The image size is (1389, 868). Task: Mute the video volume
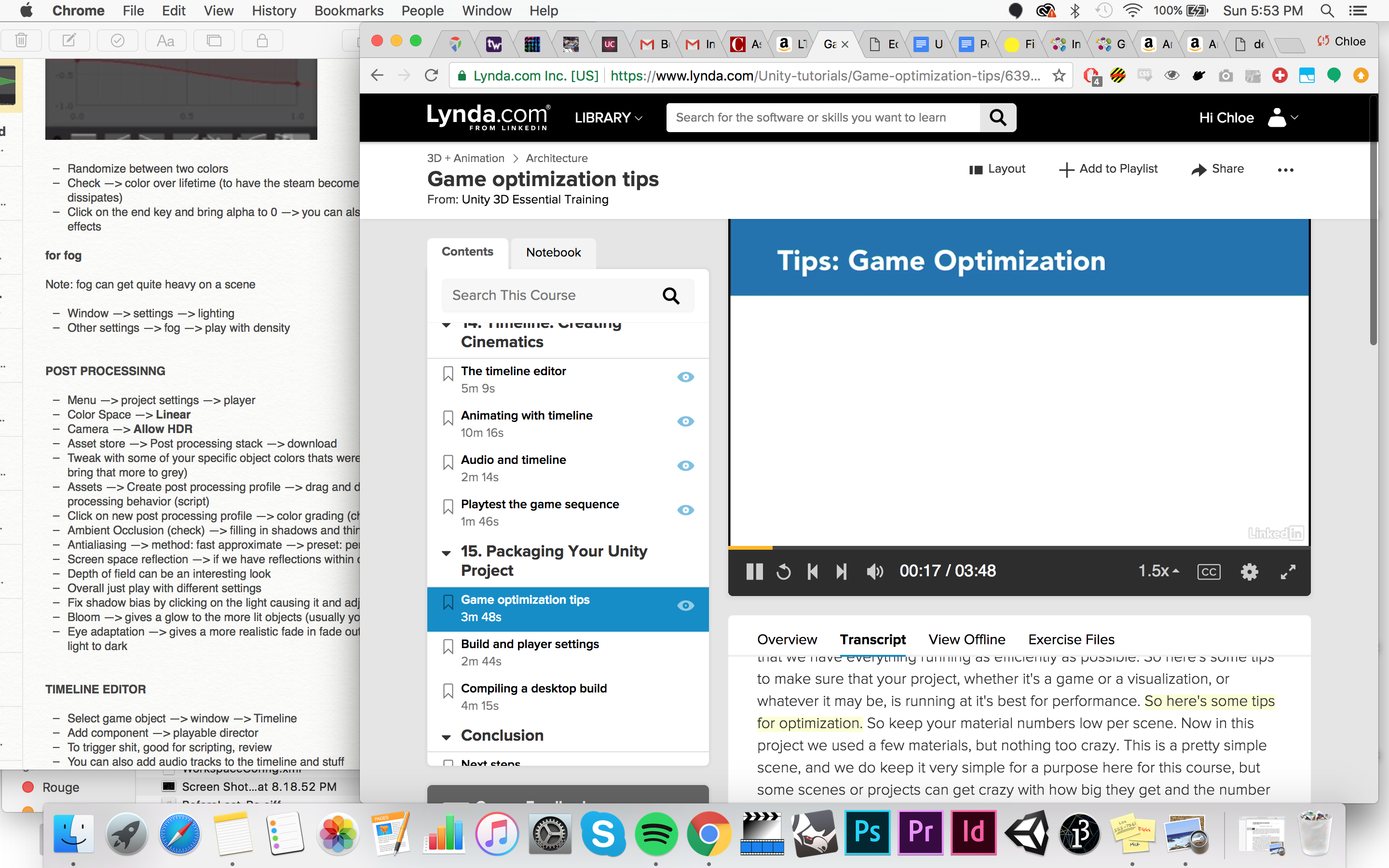click(875, 571)
